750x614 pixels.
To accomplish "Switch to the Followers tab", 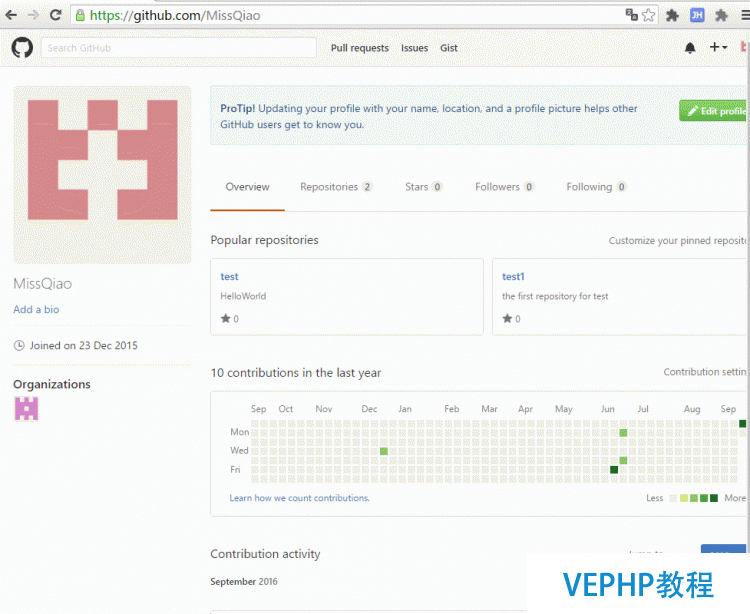I will (504, 187).
